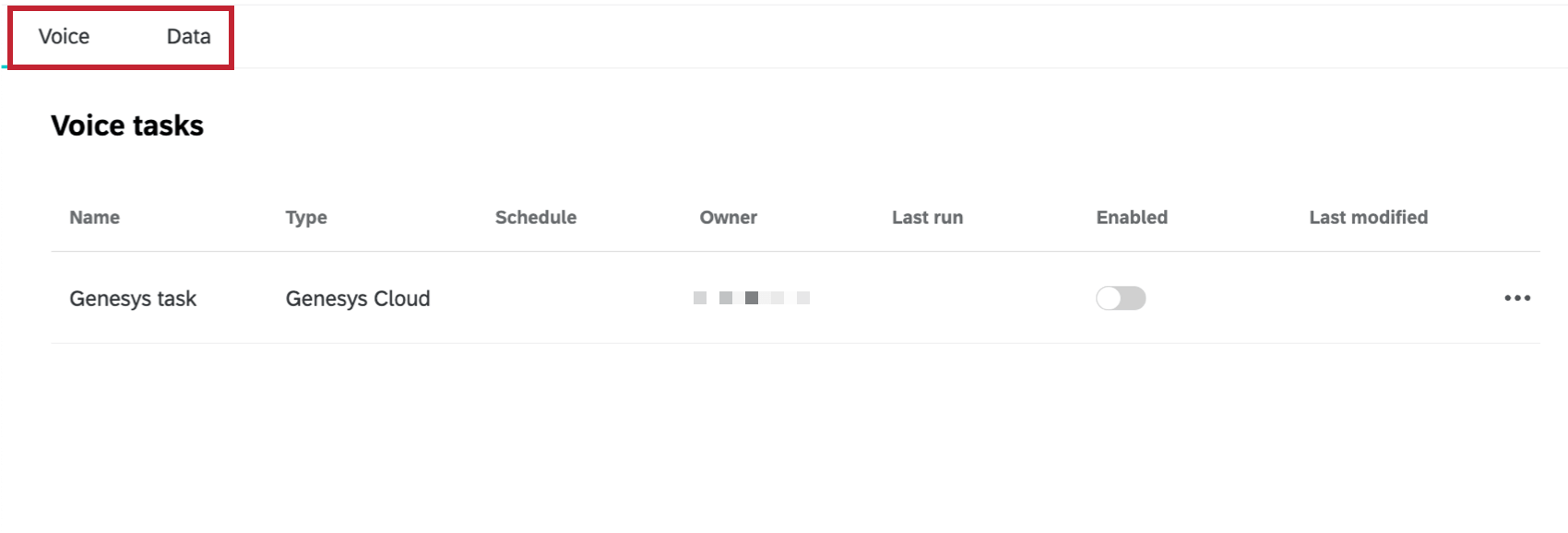
Task: Sort by the Name column header
Action: pos(94,218)
